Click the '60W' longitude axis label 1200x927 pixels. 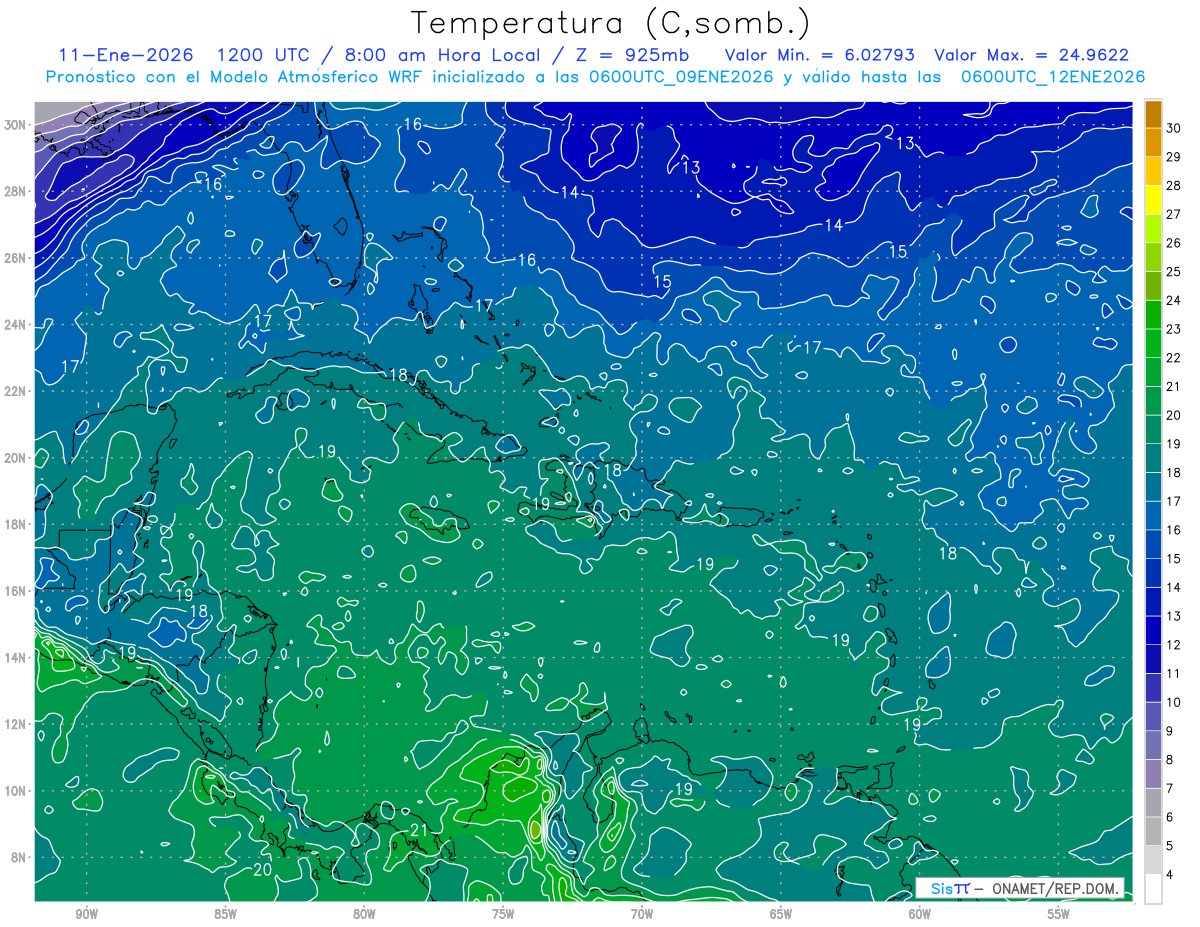(x=920, y=914)
